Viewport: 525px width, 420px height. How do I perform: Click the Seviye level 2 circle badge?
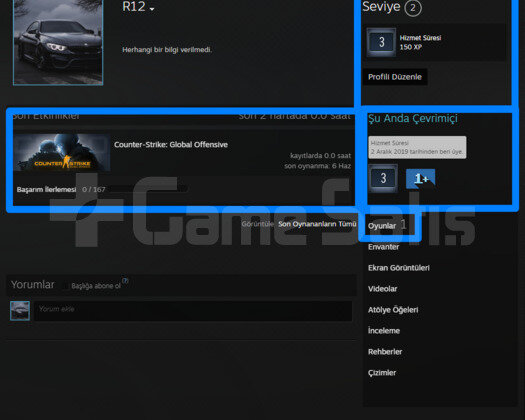point(413,8)
